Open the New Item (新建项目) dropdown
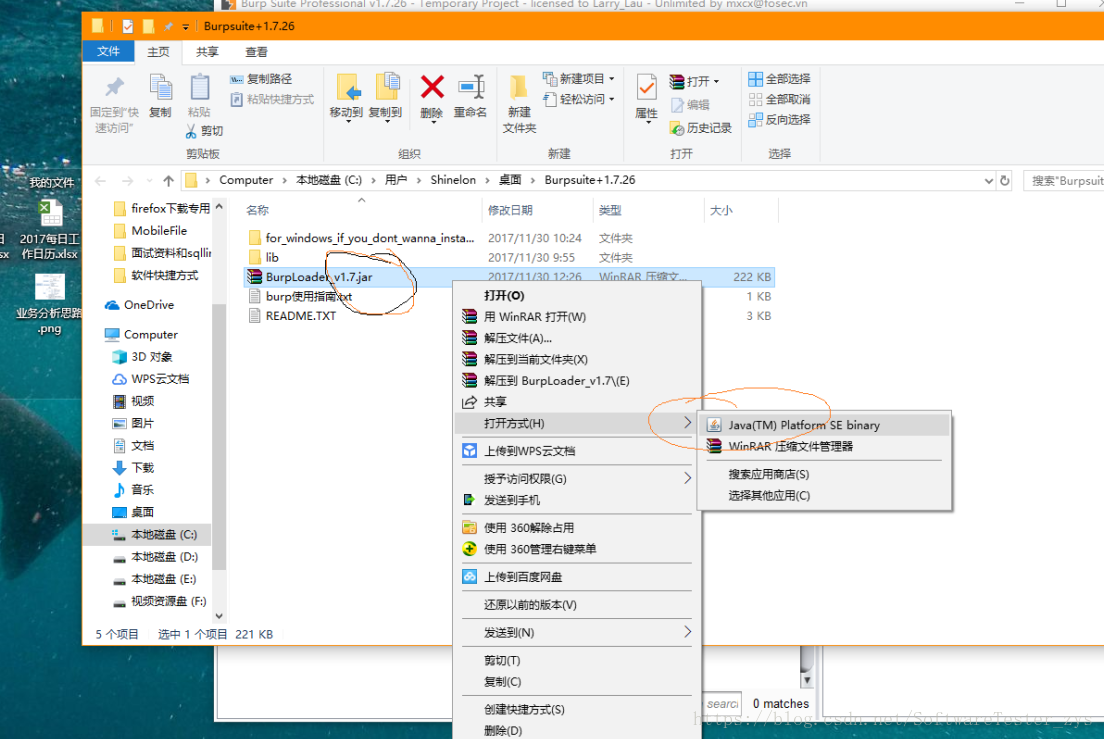This screenshot has width=1104, height=739. (579, 79)
